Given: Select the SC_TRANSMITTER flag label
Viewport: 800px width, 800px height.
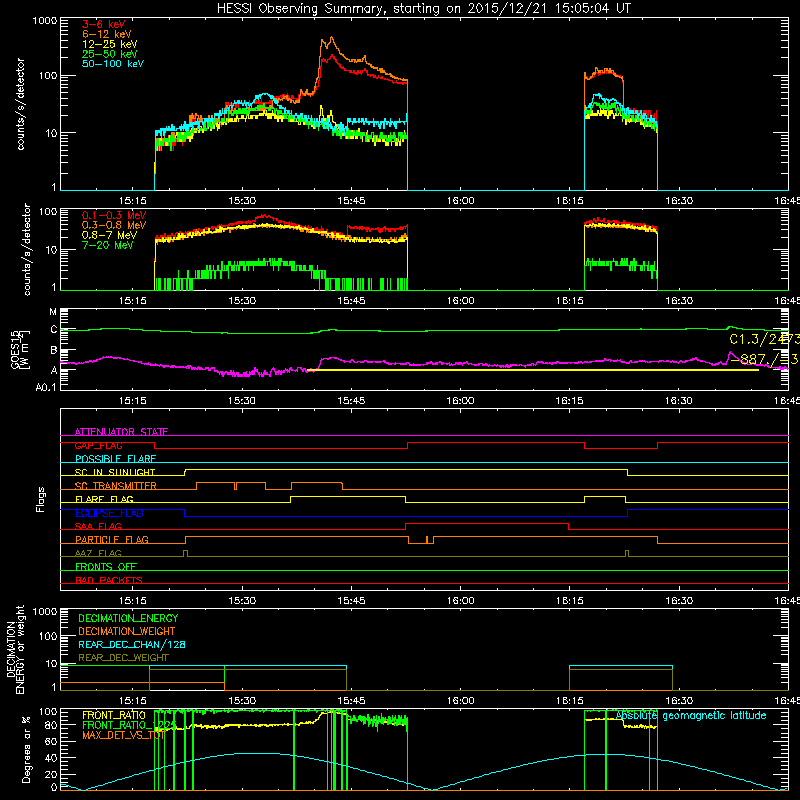Looking at the screenshot, I should pyautogui.click(x=116, y=486).
